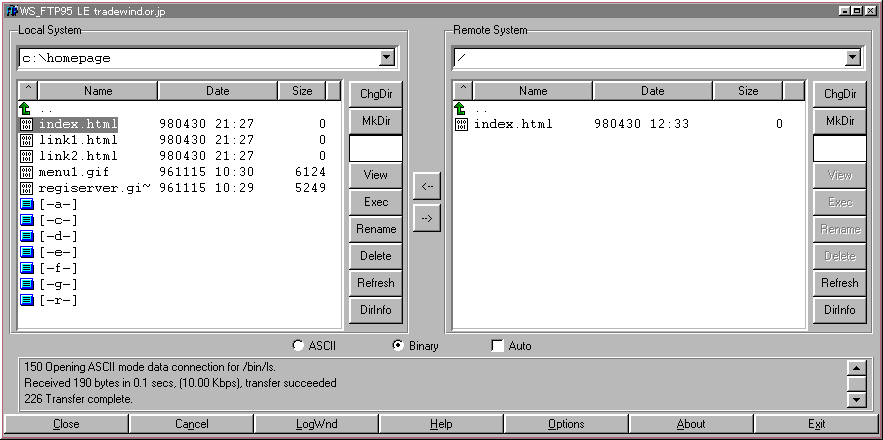
Task: Click the local MkDir button
Action: coord(376,121)
